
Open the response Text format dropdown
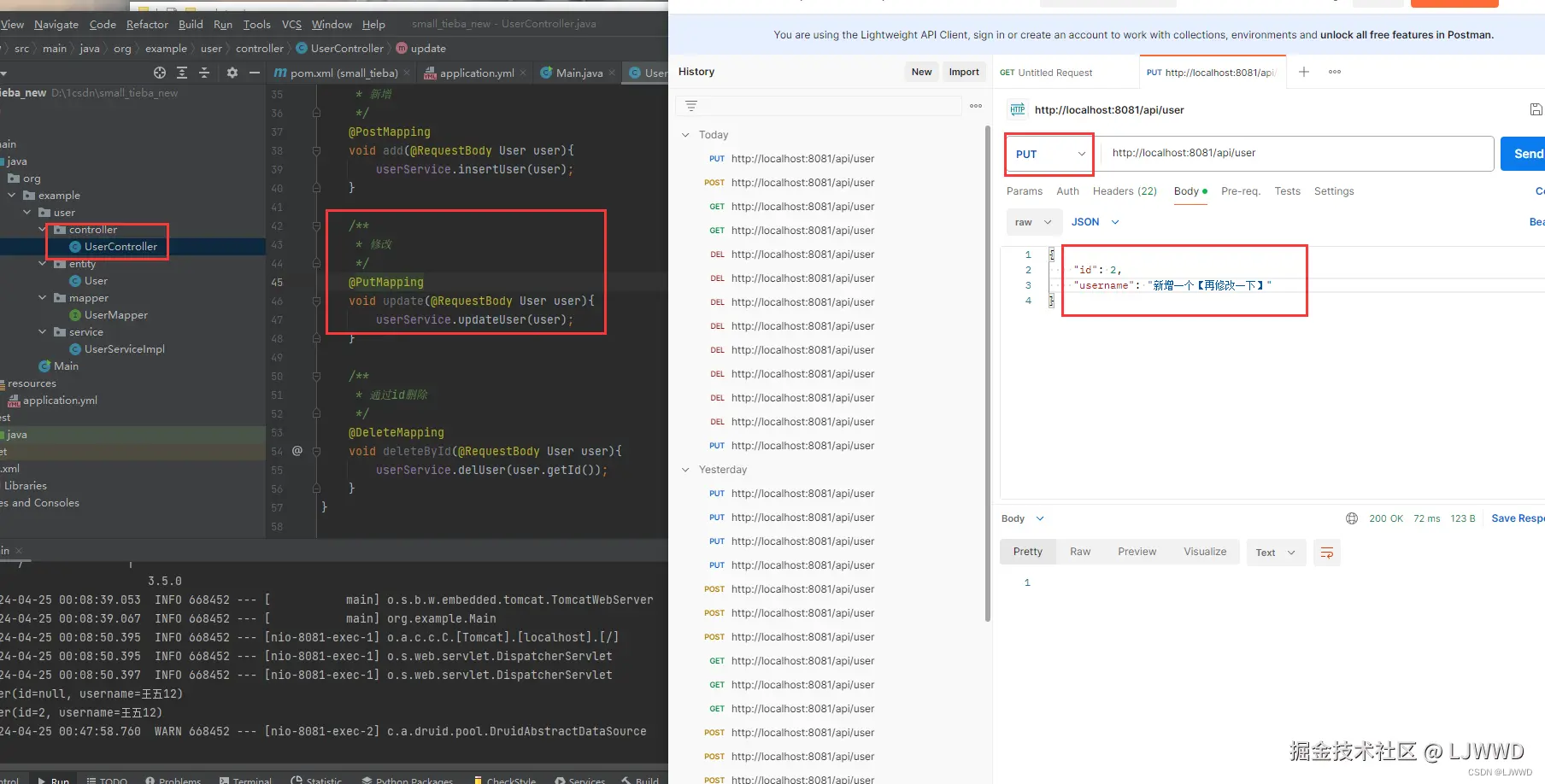tap(1276, 553)
